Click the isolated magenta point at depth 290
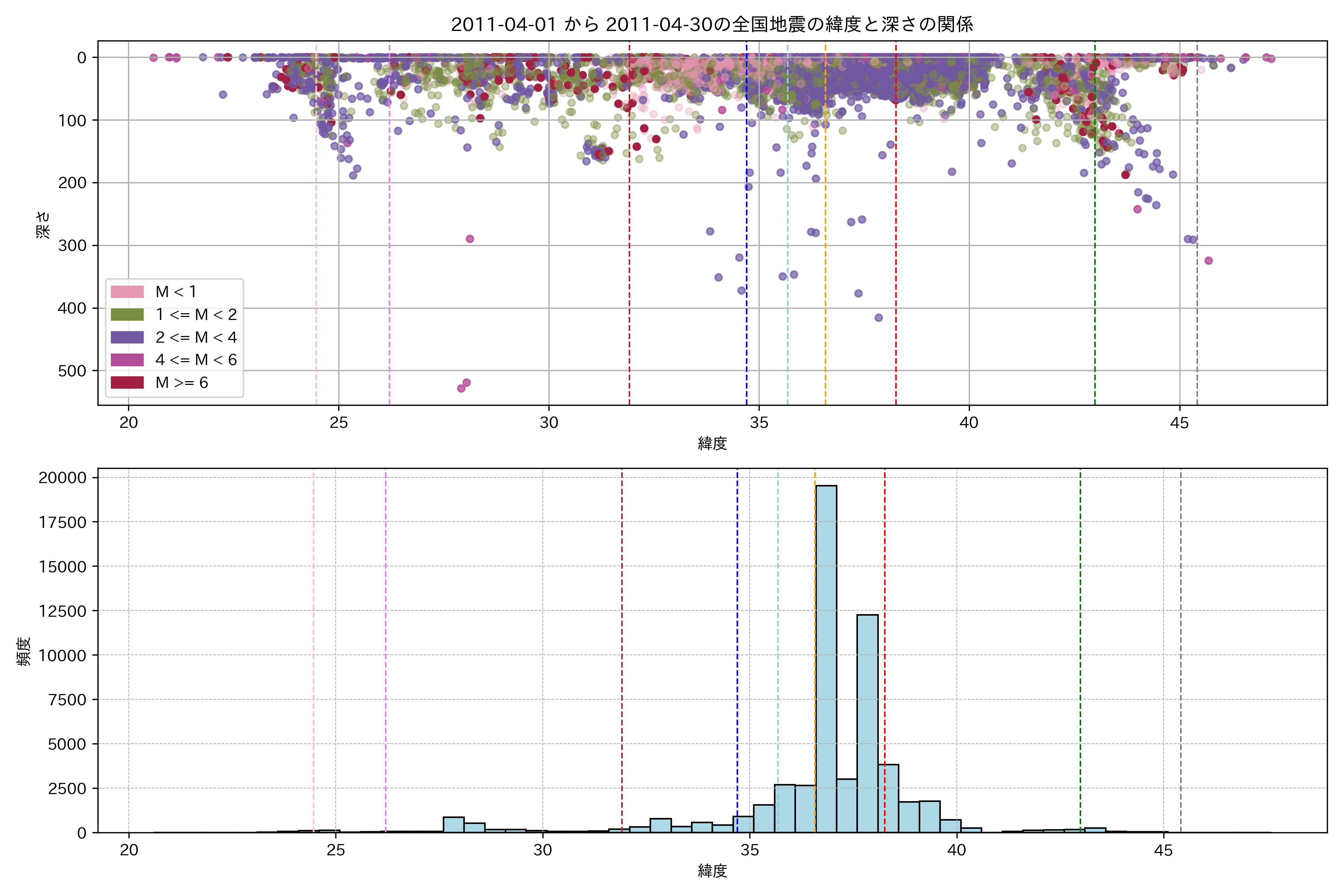 coord(470,239)
